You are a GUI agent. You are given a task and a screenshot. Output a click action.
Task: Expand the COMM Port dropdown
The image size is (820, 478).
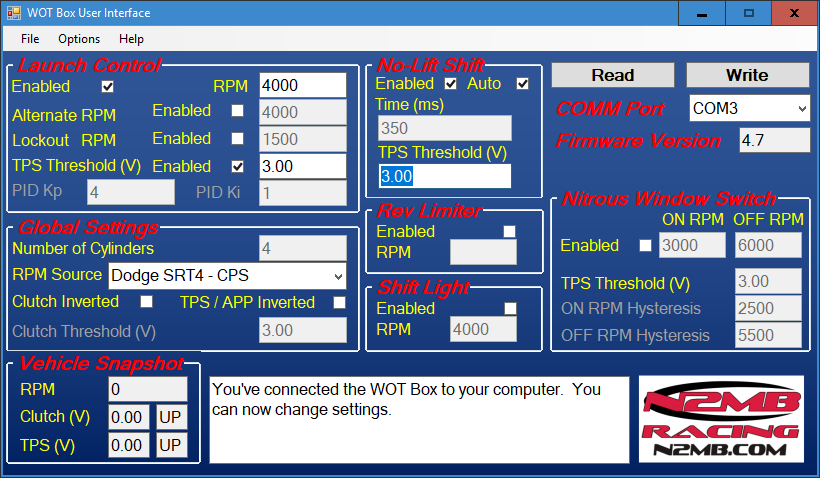point(749,107)
